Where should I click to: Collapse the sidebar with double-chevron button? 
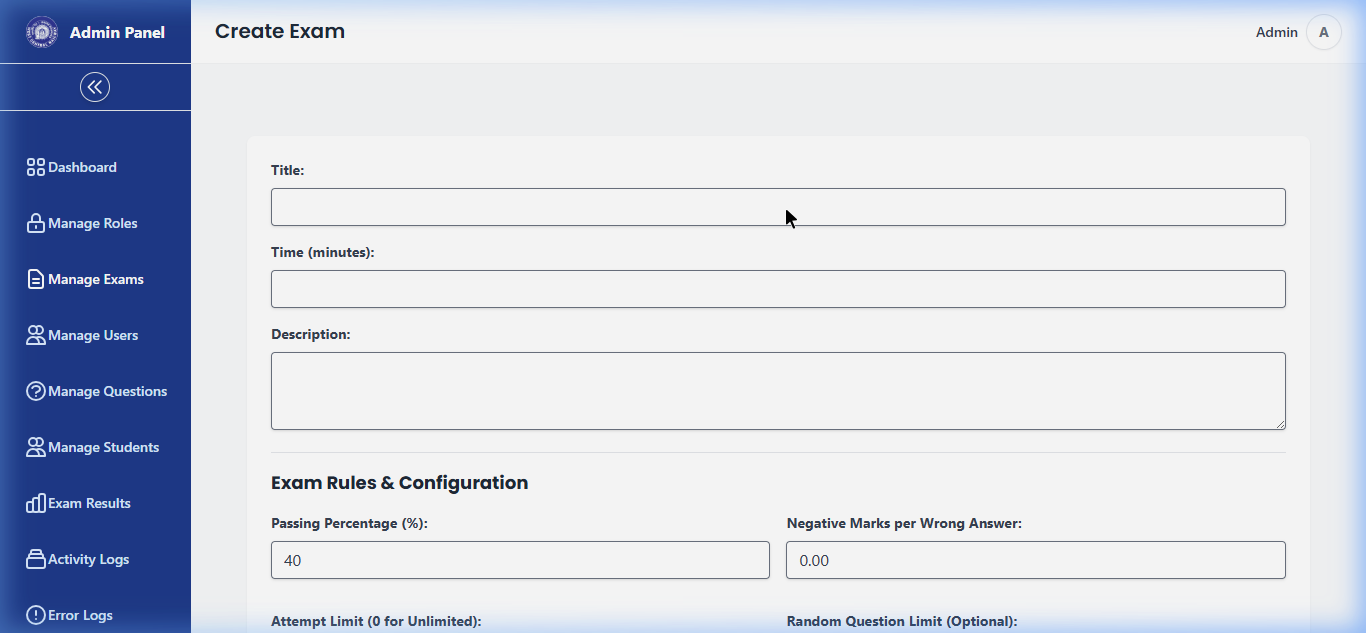click(95, 87)
